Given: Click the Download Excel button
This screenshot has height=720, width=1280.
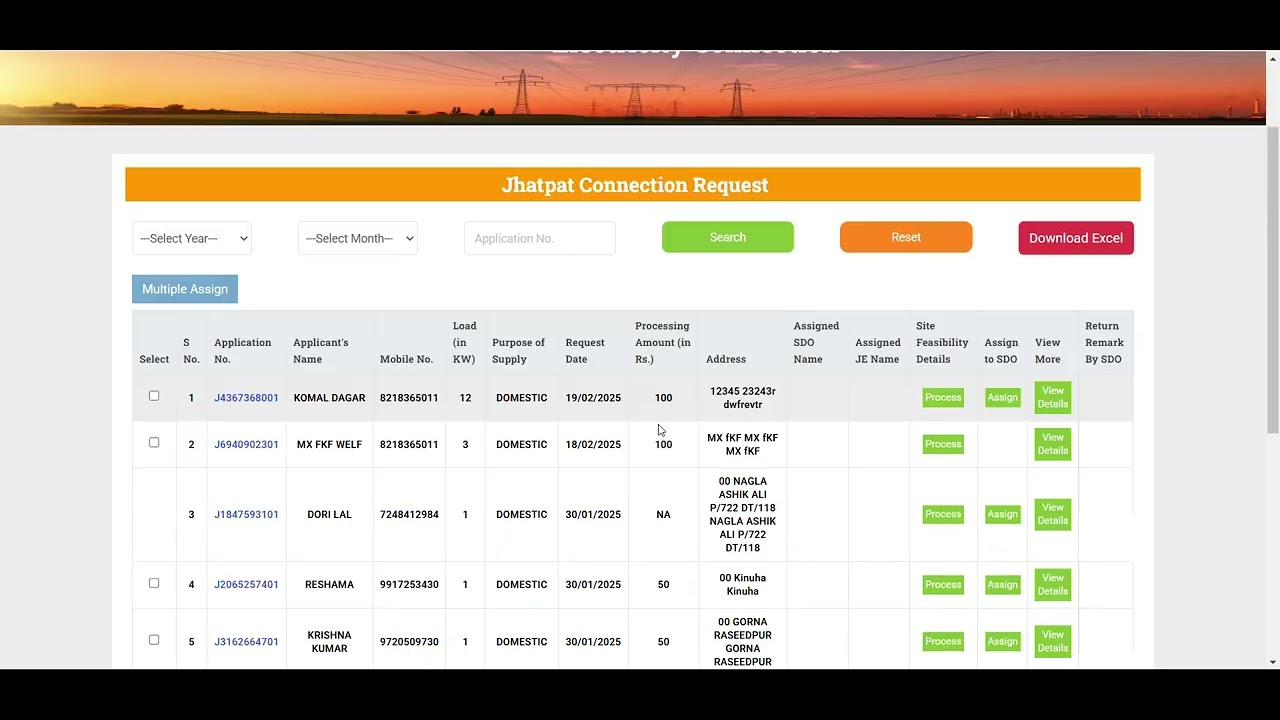Looking at the screenshot, I should (x=1076, y=238).
